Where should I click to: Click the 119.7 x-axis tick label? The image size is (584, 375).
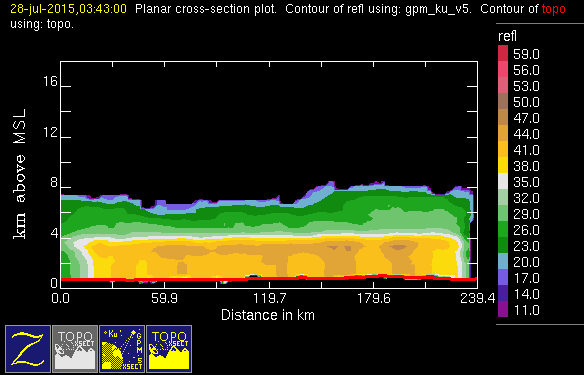coord(269,298)
